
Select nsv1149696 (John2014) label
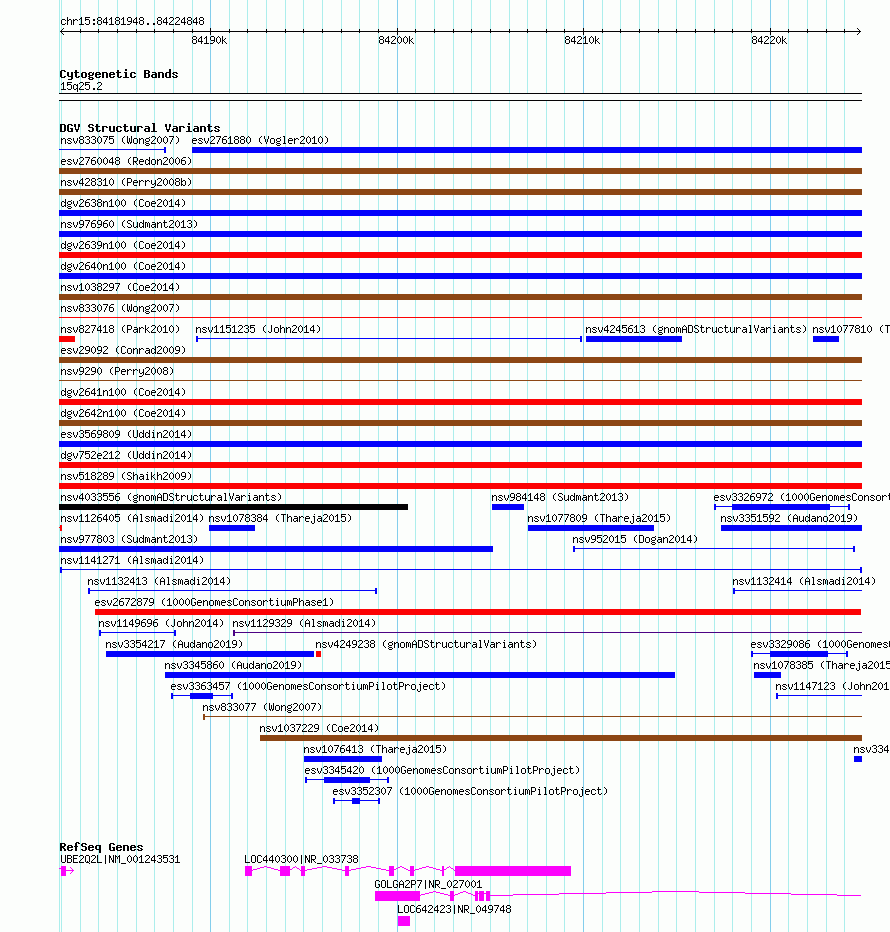pos(161,623)
